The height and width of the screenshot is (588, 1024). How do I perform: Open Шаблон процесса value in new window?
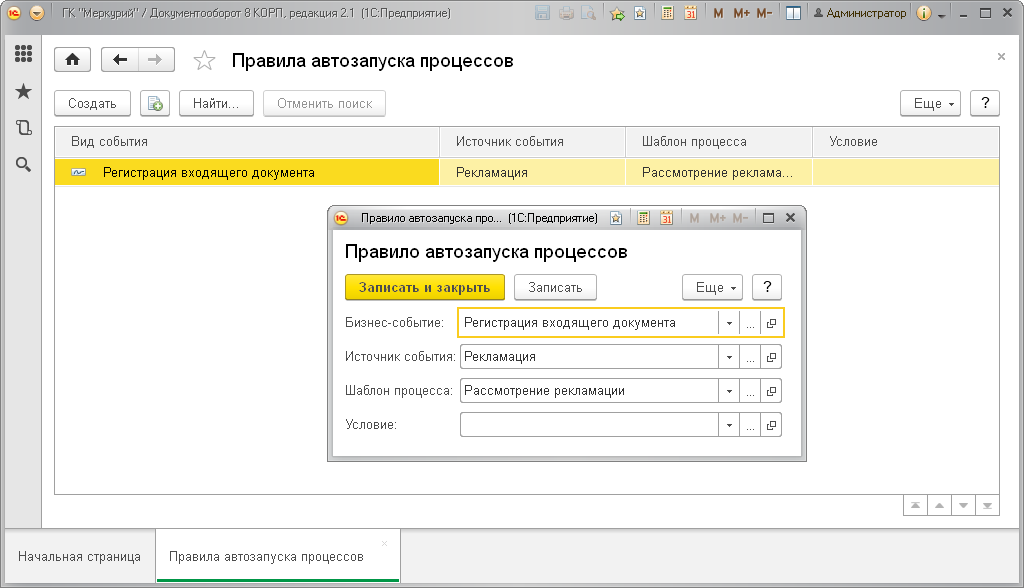[771, 391]
